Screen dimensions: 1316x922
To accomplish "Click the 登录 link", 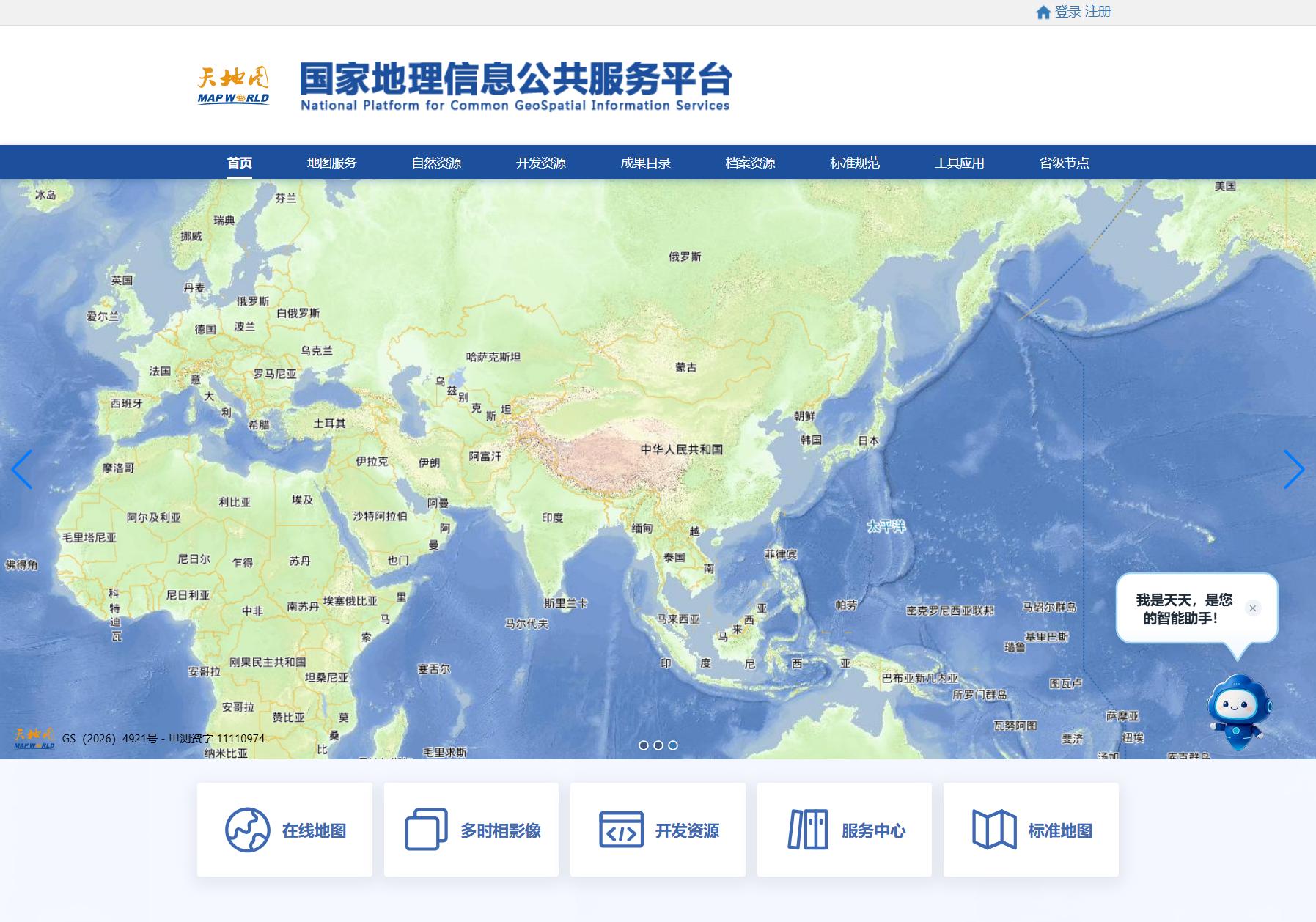I will pyautogui.click(x=1068, y=12).
